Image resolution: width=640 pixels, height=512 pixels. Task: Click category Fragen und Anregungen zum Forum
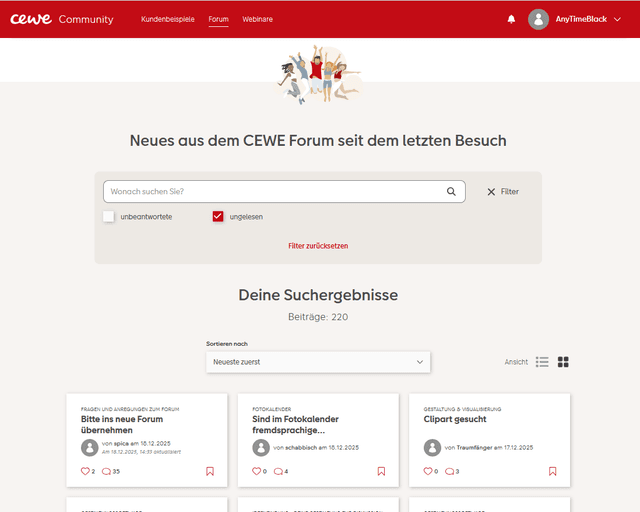point(130,409)
